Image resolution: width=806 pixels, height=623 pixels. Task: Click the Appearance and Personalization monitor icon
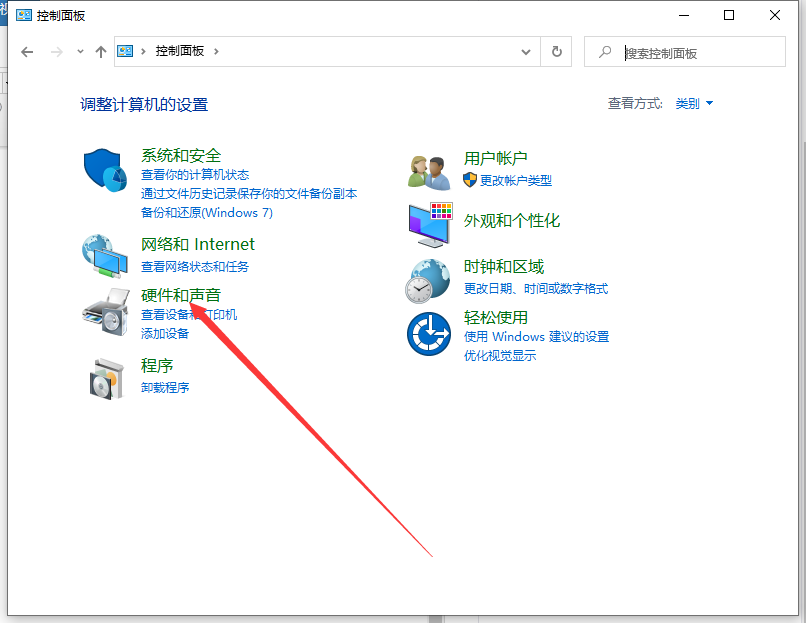(x=429, y=225)
